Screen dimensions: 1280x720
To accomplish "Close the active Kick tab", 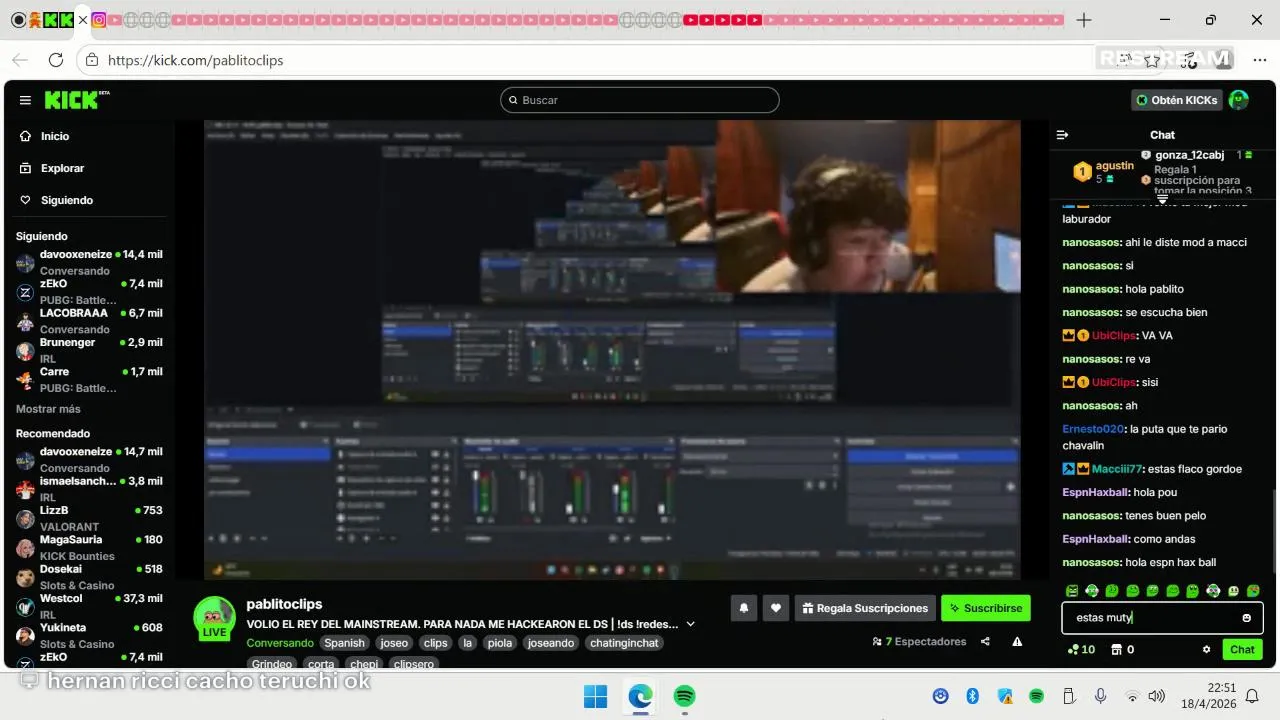I will 83,20.
